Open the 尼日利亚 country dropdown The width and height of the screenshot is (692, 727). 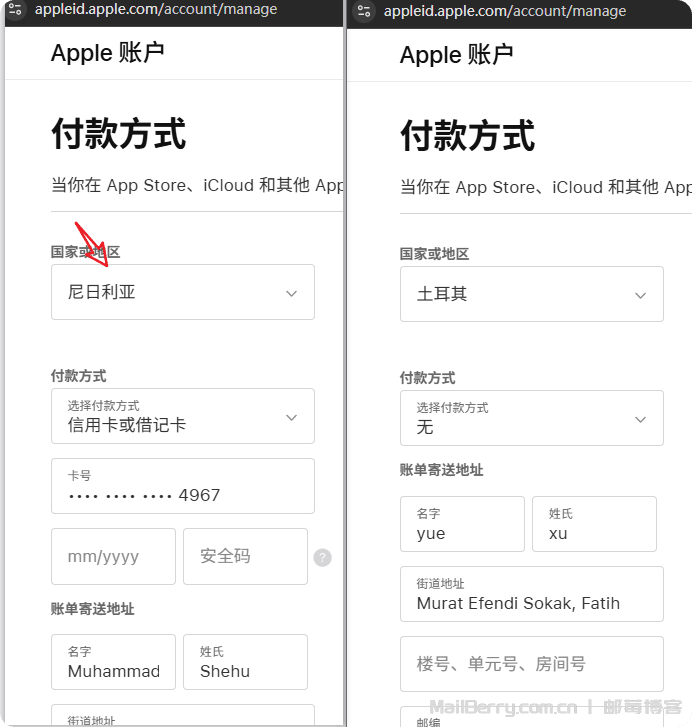click(183, 292)
